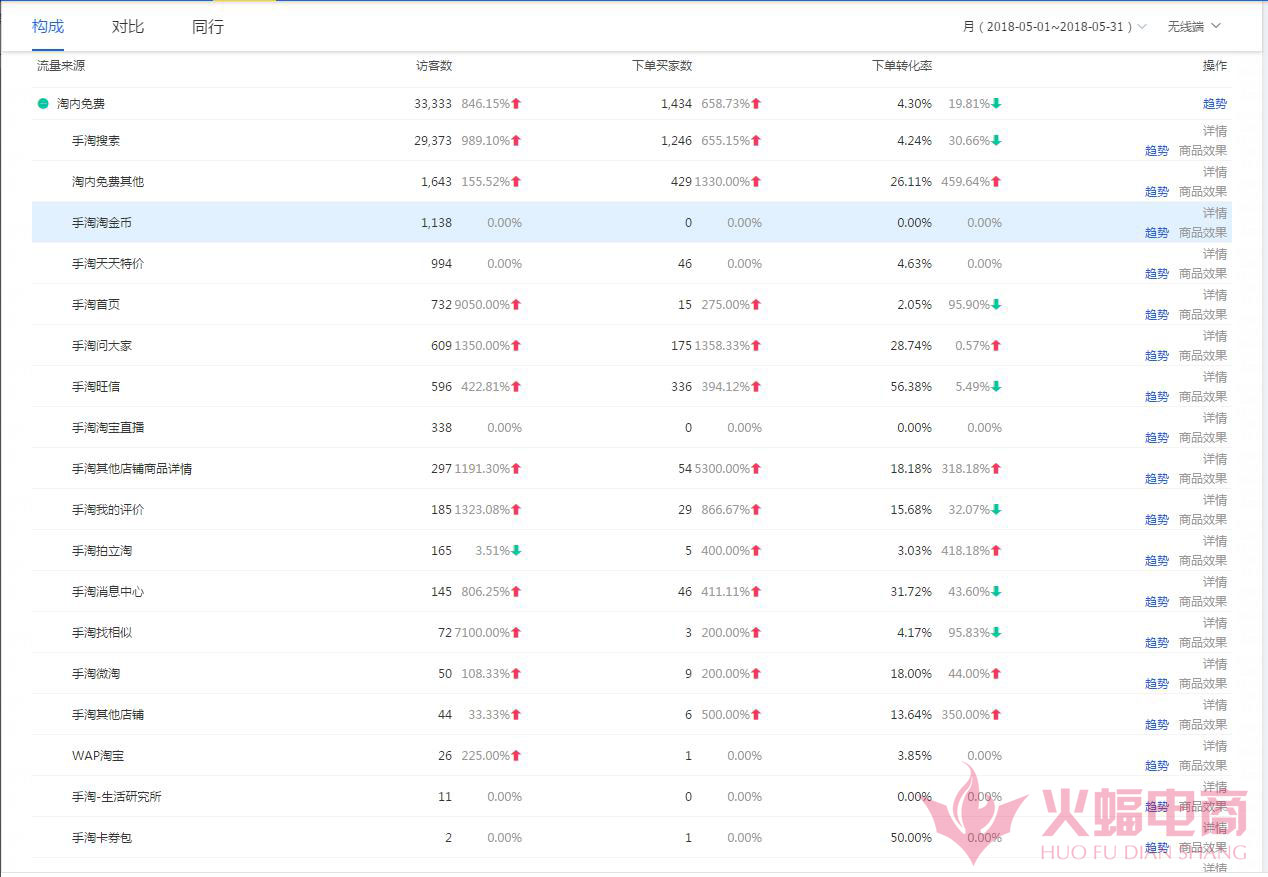
Task: View 详情 for WAP淘宝
Action: coord(1215,746)
